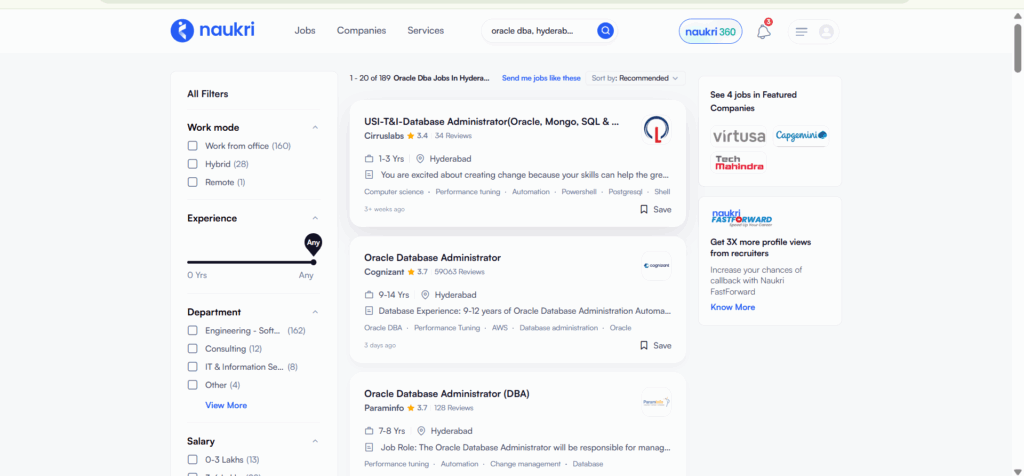Click the Naukri logo in header

(x=212, y=31)
